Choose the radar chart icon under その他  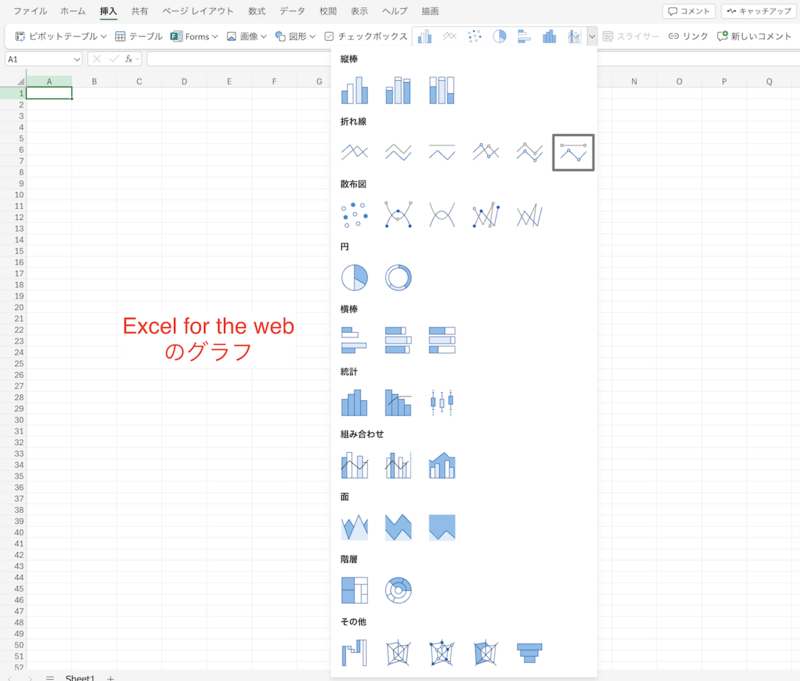[398, 652]
